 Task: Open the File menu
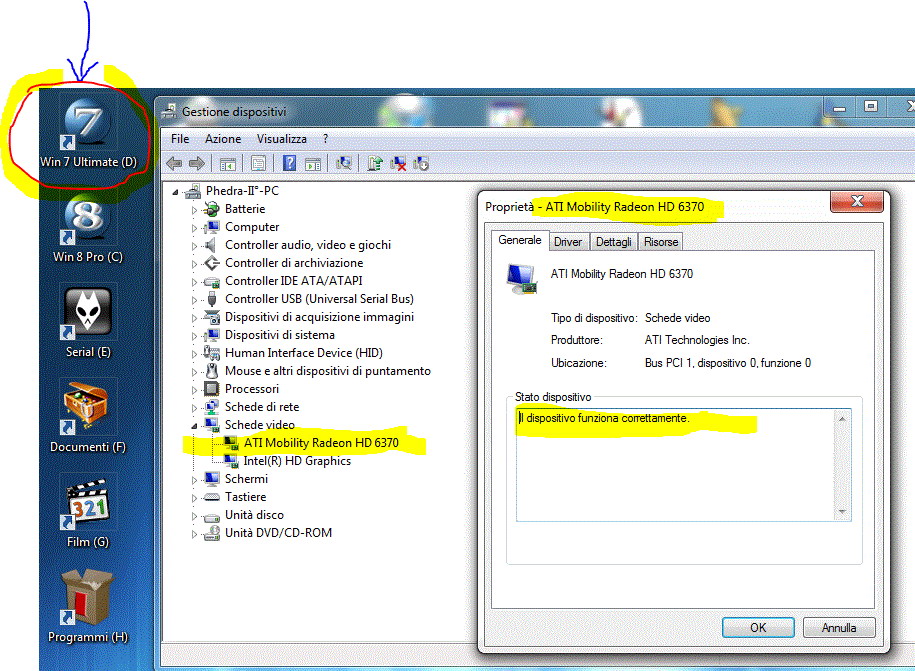click(180, 139)
